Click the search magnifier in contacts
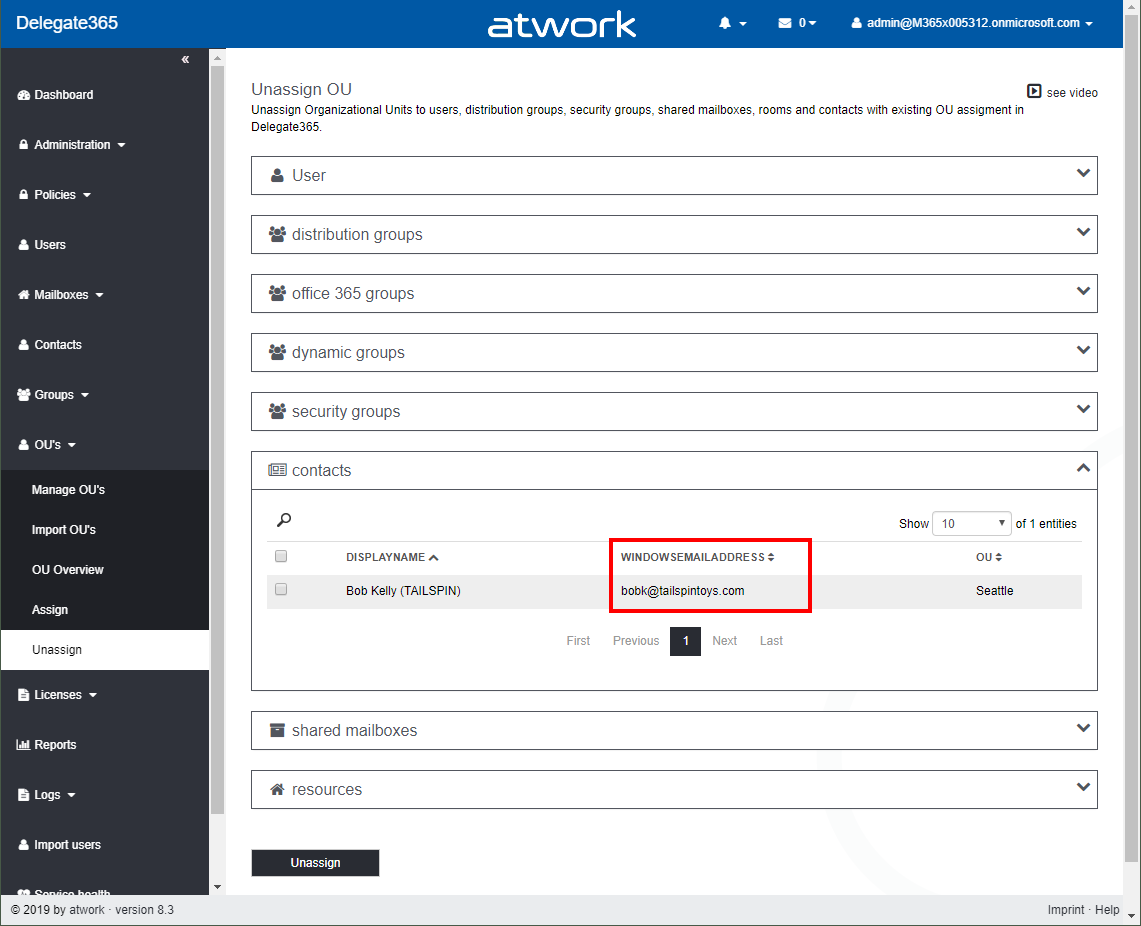 tap(284, 520)
